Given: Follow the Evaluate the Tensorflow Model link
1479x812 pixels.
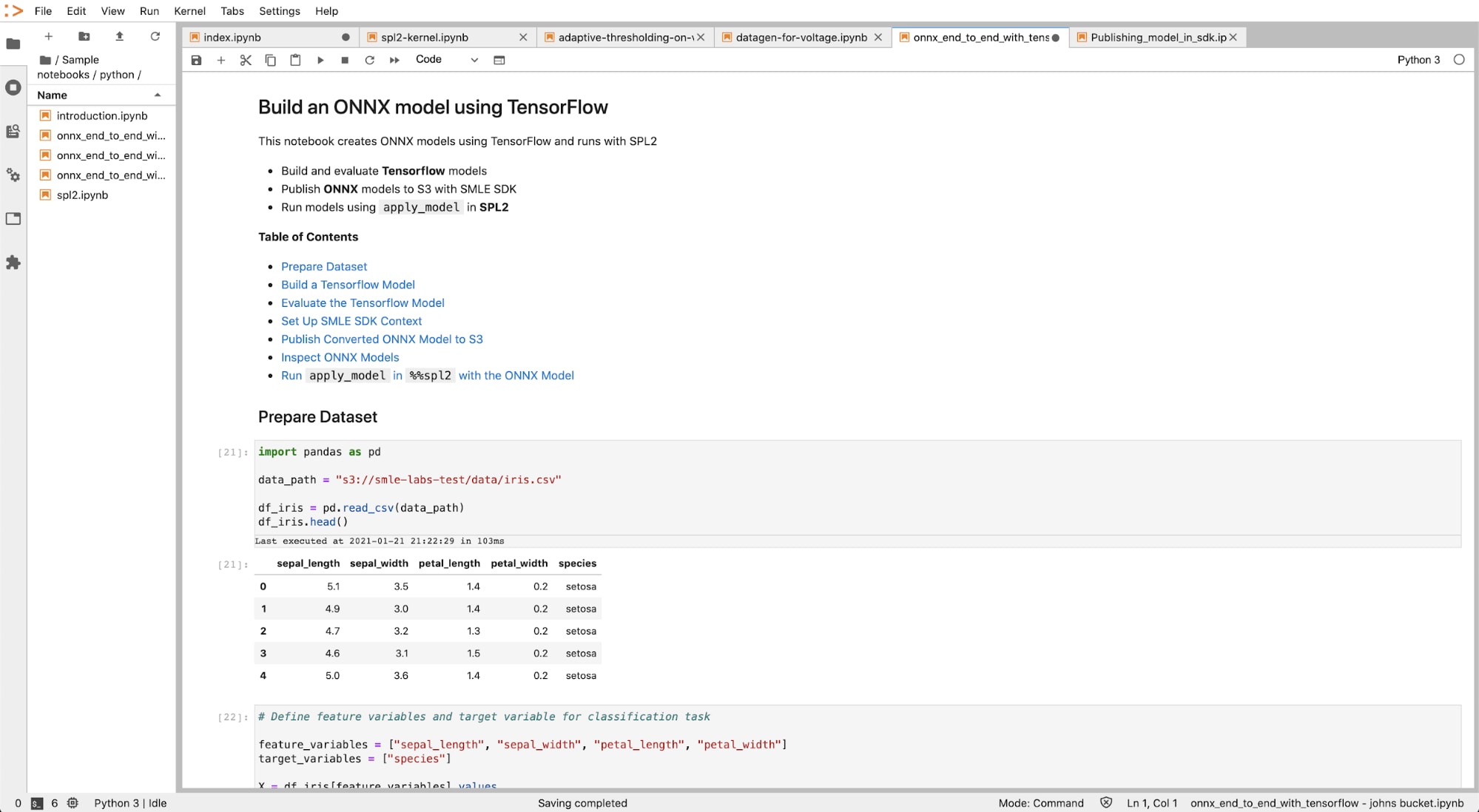Looking at the screenshot, I should 363,303.
